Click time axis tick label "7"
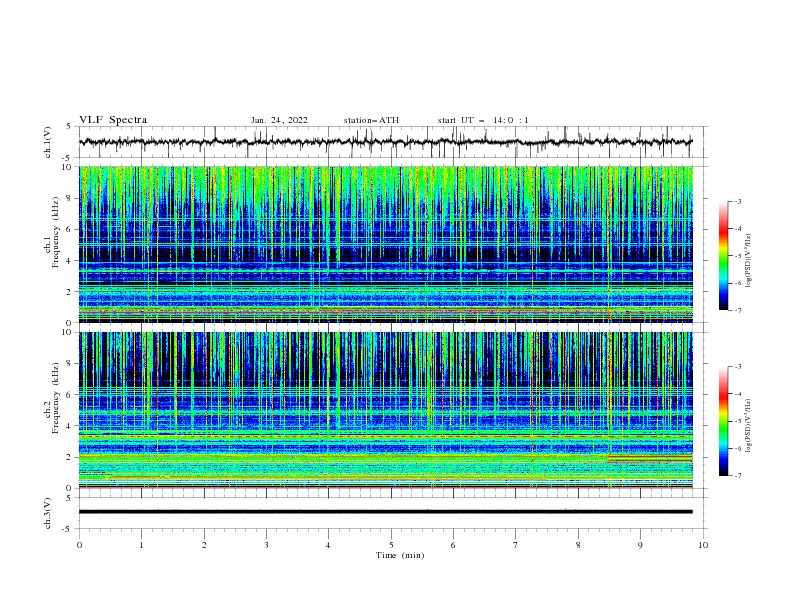792x612 pixels. (516, 545)
